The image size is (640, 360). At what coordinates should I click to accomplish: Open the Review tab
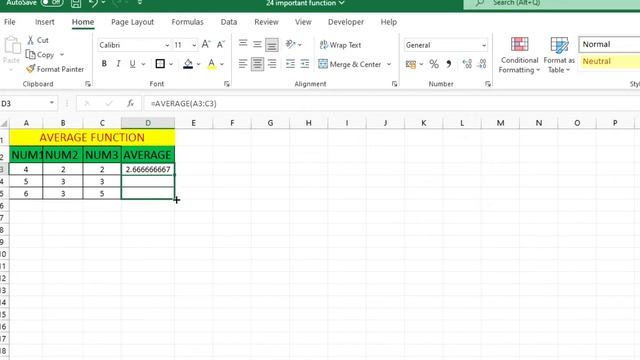click(x=266, y=22)
